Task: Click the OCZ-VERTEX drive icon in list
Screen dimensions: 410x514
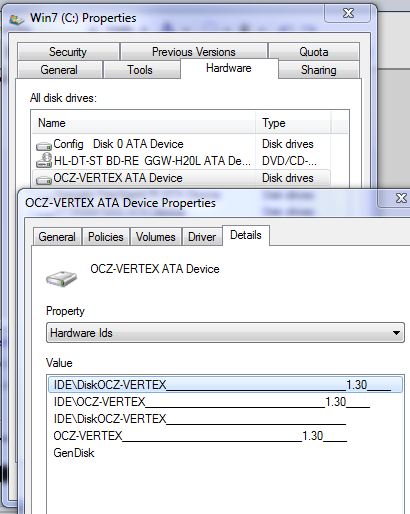Action: point(44,180)
